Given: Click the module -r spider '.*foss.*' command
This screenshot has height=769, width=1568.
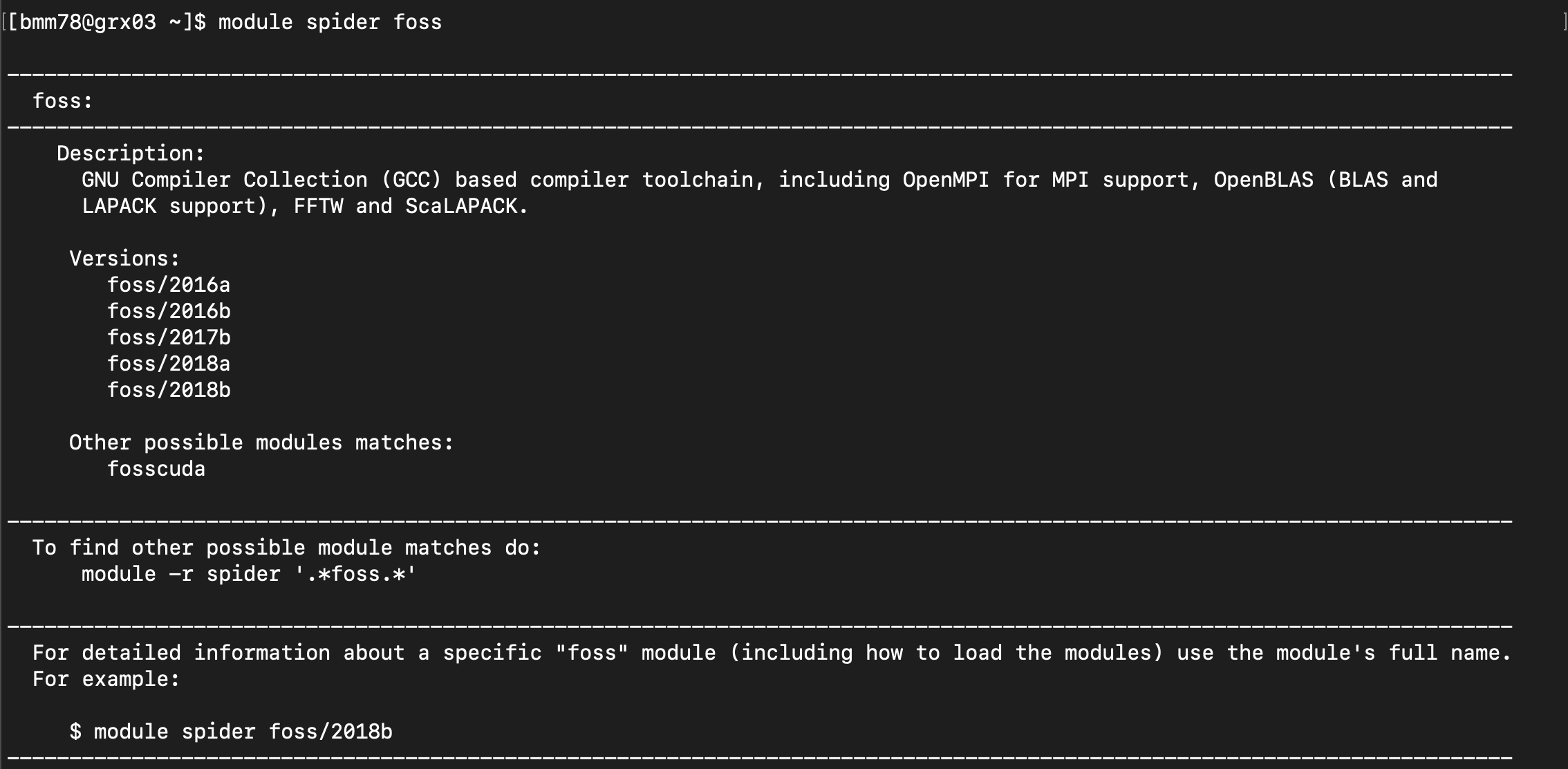Looking at the screenshot, I should pyautogui.click(x=249, y=574).
